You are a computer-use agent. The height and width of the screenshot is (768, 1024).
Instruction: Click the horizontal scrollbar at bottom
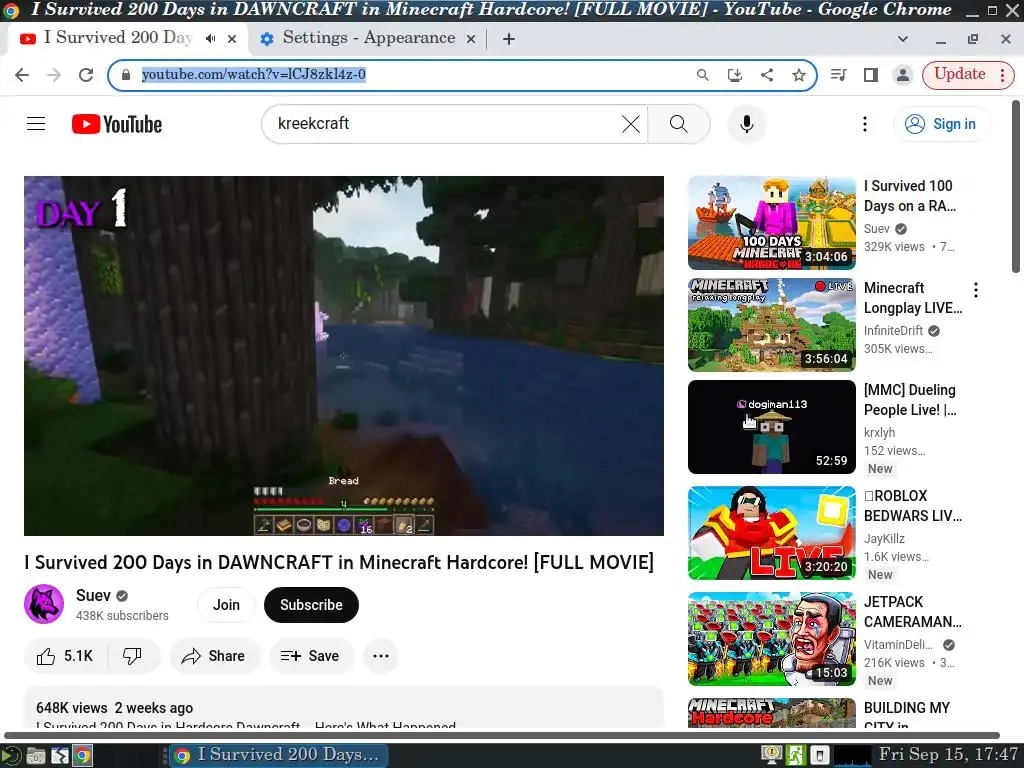[x=502, y=735]
